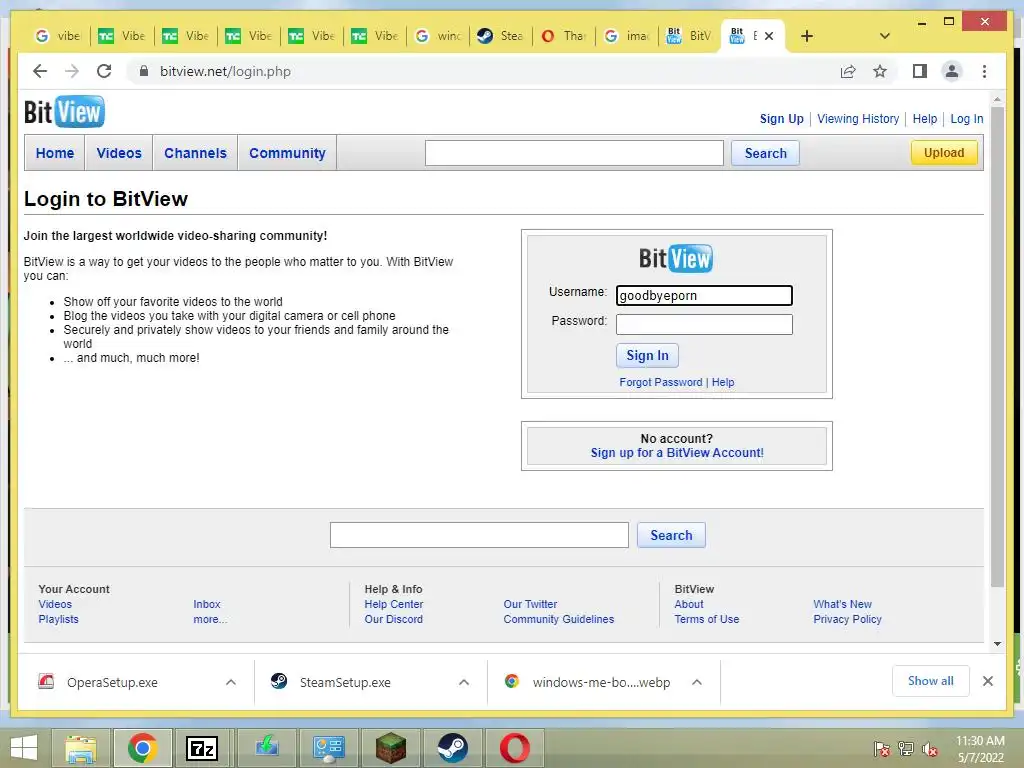Click the bottom Search button
This screenshot has height=768, width=1024.
pyautogui.click(x=671, y=536)
